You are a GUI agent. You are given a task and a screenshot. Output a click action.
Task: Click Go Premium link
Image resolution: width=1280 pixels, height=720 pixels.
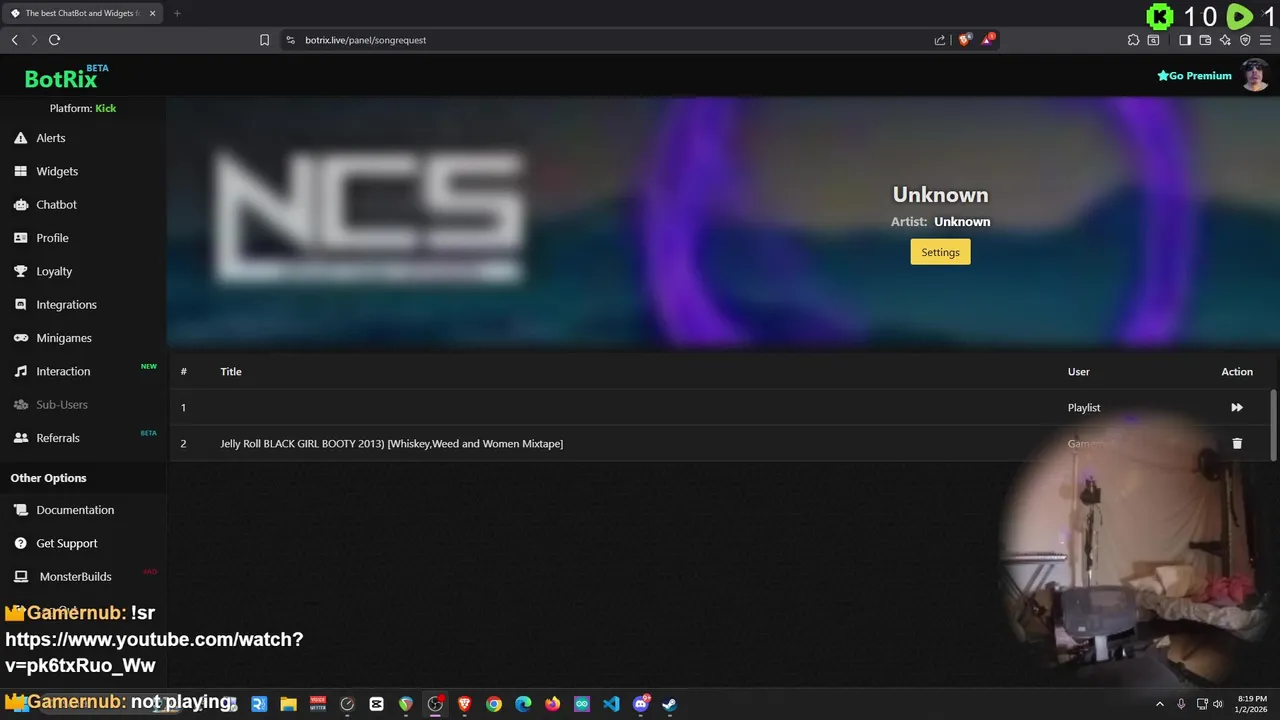tap(1194, 76)
